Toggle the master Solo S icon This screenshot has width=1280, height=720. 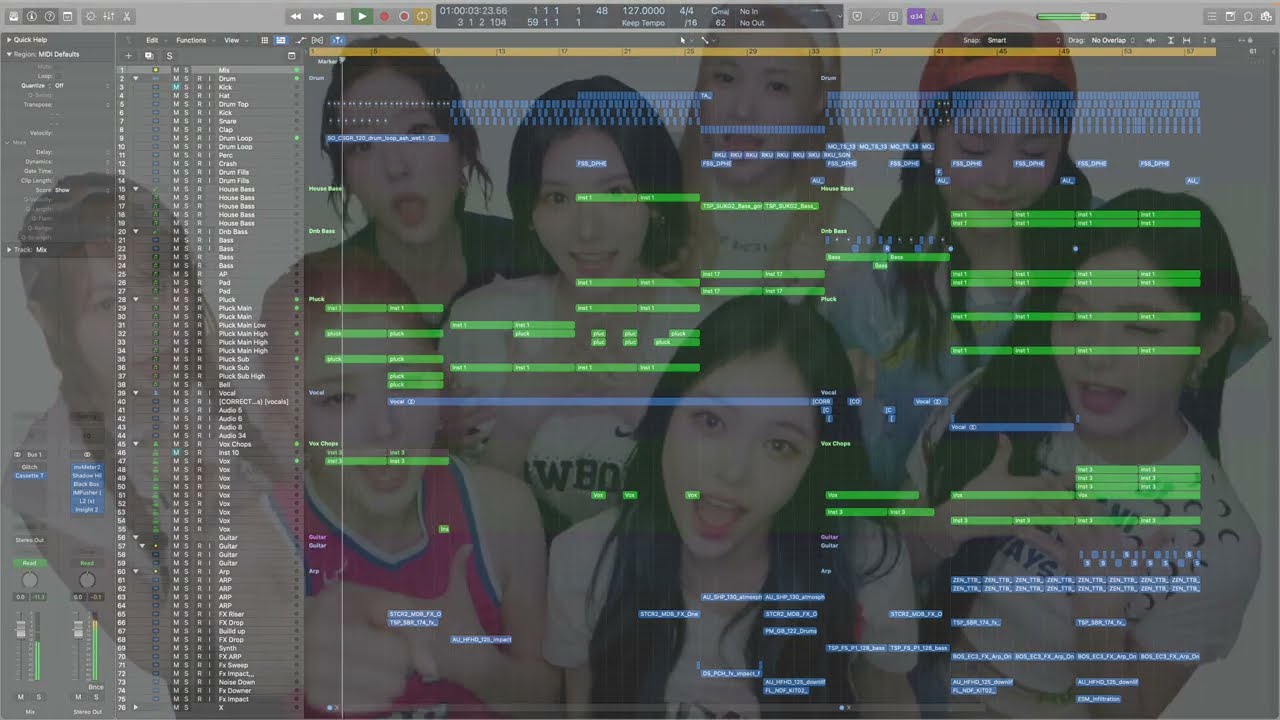tap(893, 16)
